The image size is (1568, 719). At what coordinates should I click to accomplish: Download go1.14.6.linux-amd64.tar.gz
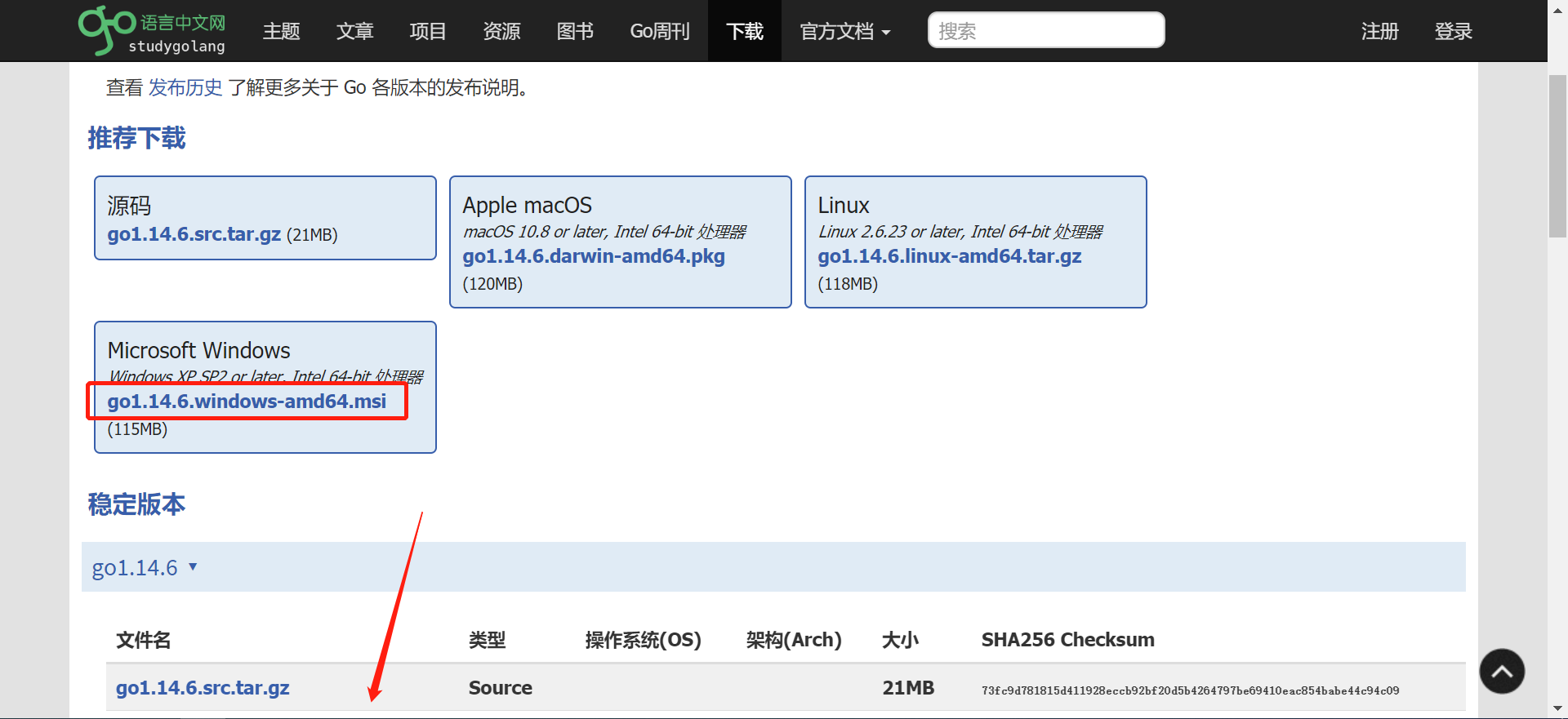pyautogui.click(x=950, y=256)
